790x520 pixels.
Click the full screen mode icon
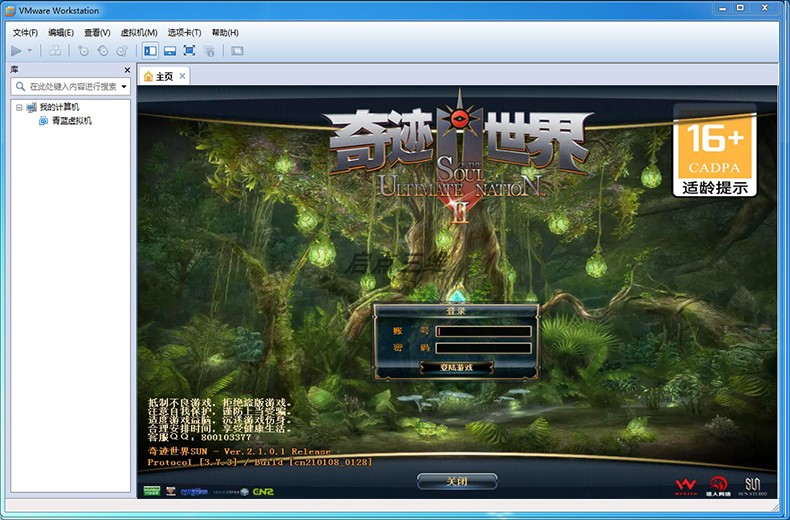pyautogui.click(x=189, y=50)
